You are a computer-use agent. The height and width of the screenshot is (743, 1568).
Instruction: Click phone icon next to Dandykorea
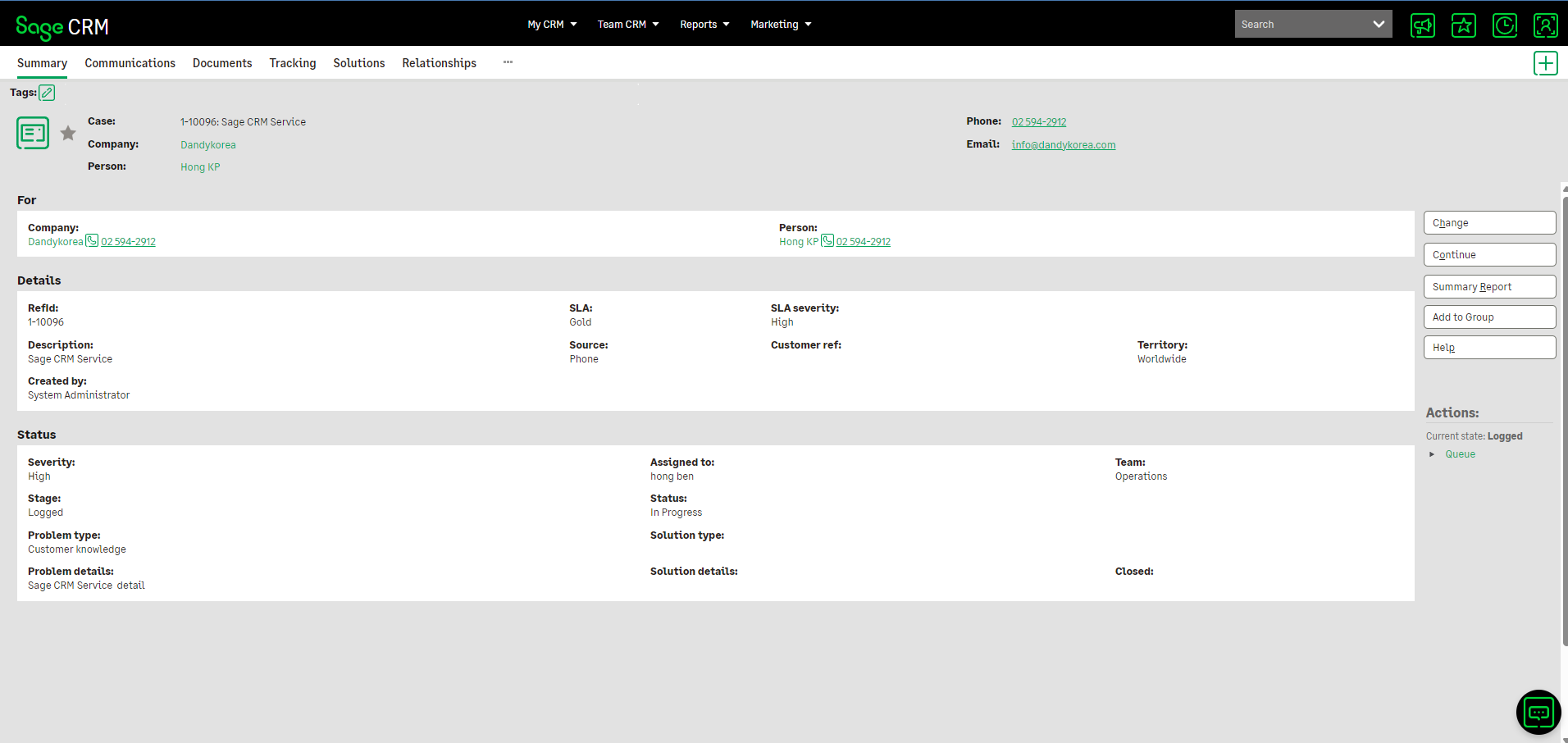coord(92,240)
